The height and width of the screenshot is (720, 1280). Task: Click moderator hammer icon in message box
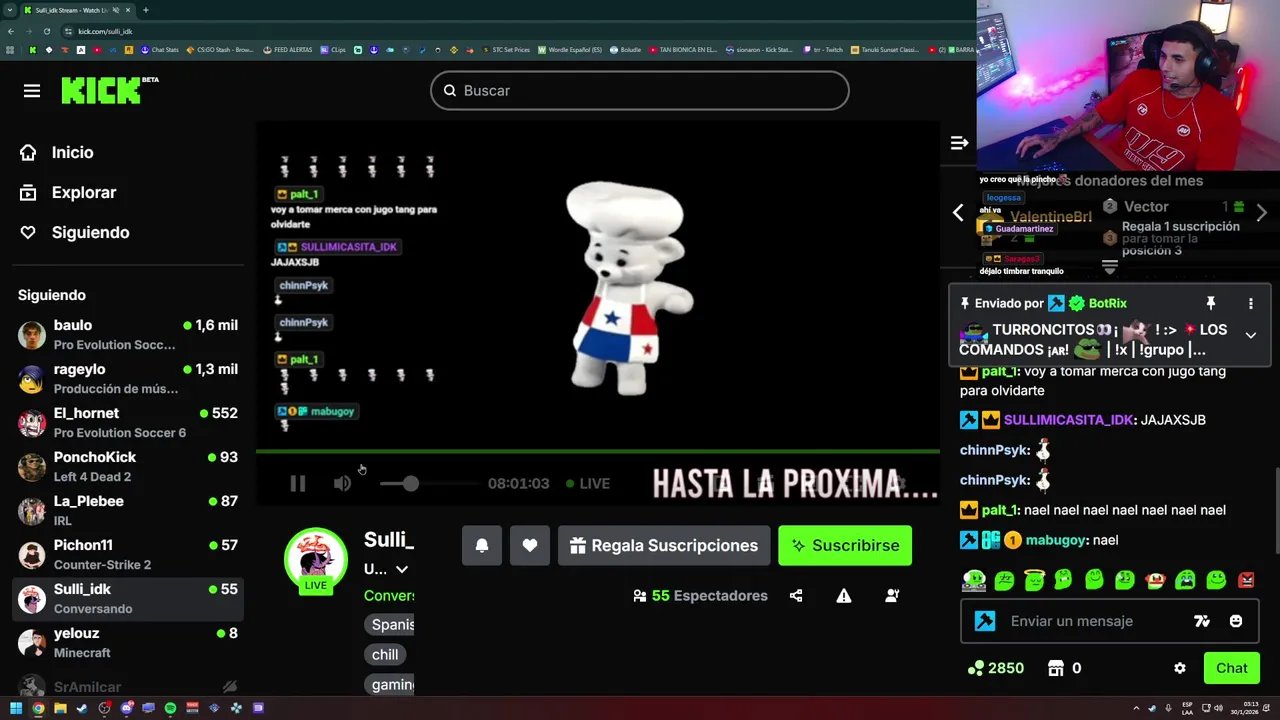click(985, 621)
